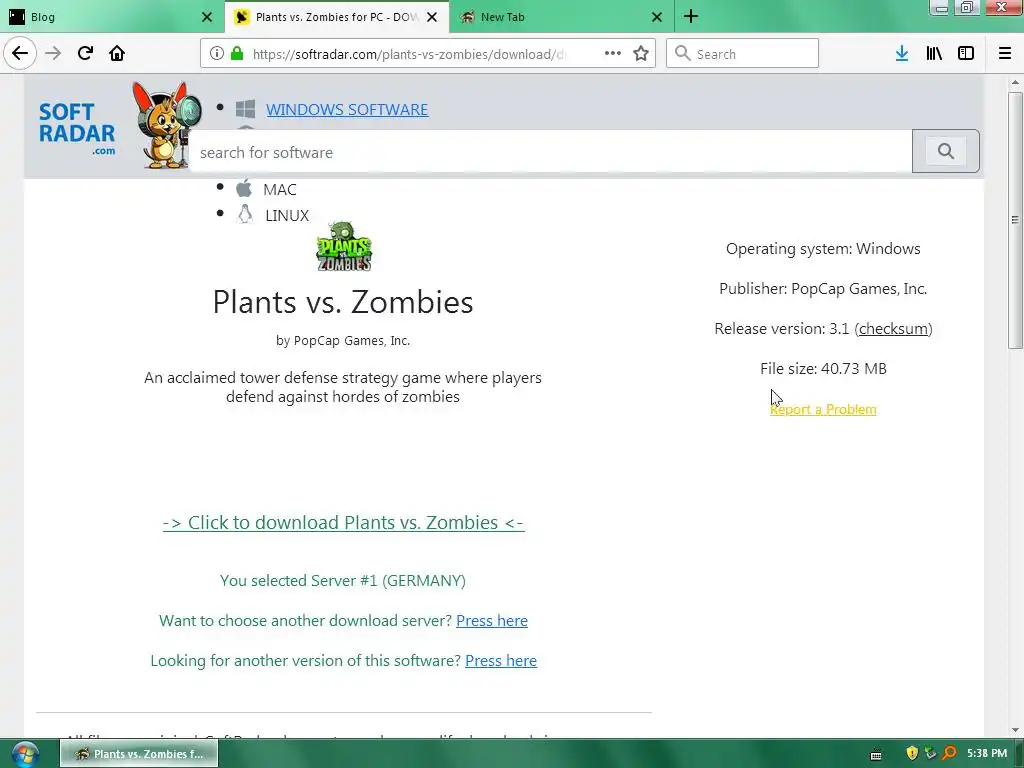Open the Firefox hamburger menu
The image size is (1024, 768).
pyautogui.click(x=1005, y=54)
